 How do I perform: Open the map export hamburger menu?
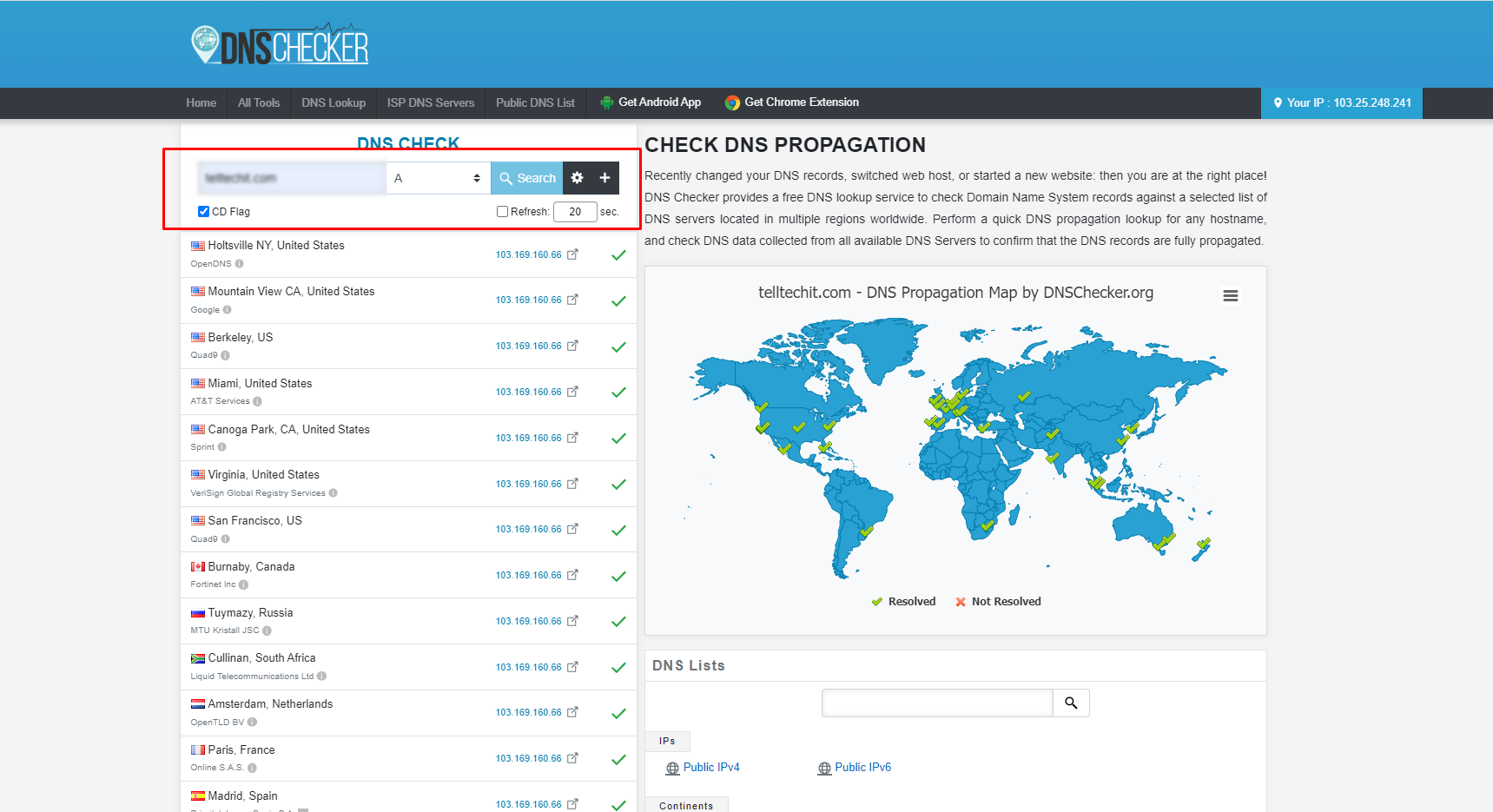tap(1230, 295)
